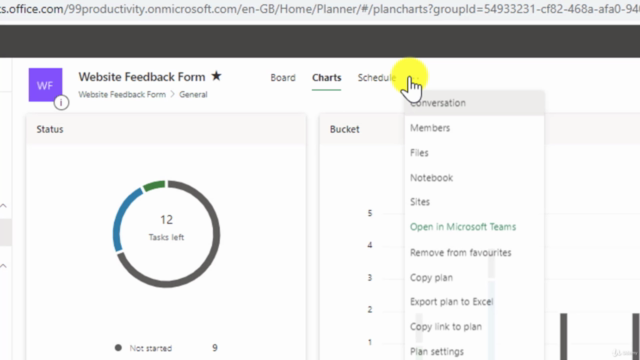Open Notebook from the menu
This screenshot has height=360, width=640.
tap(474, 178)
